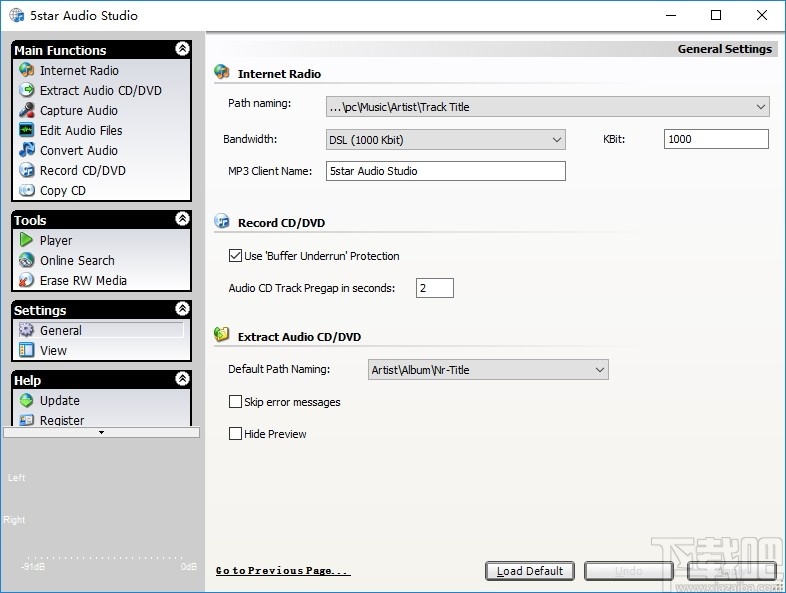Click the Load Default button
Screen dimensions: 786x593
tap(530, 571)
